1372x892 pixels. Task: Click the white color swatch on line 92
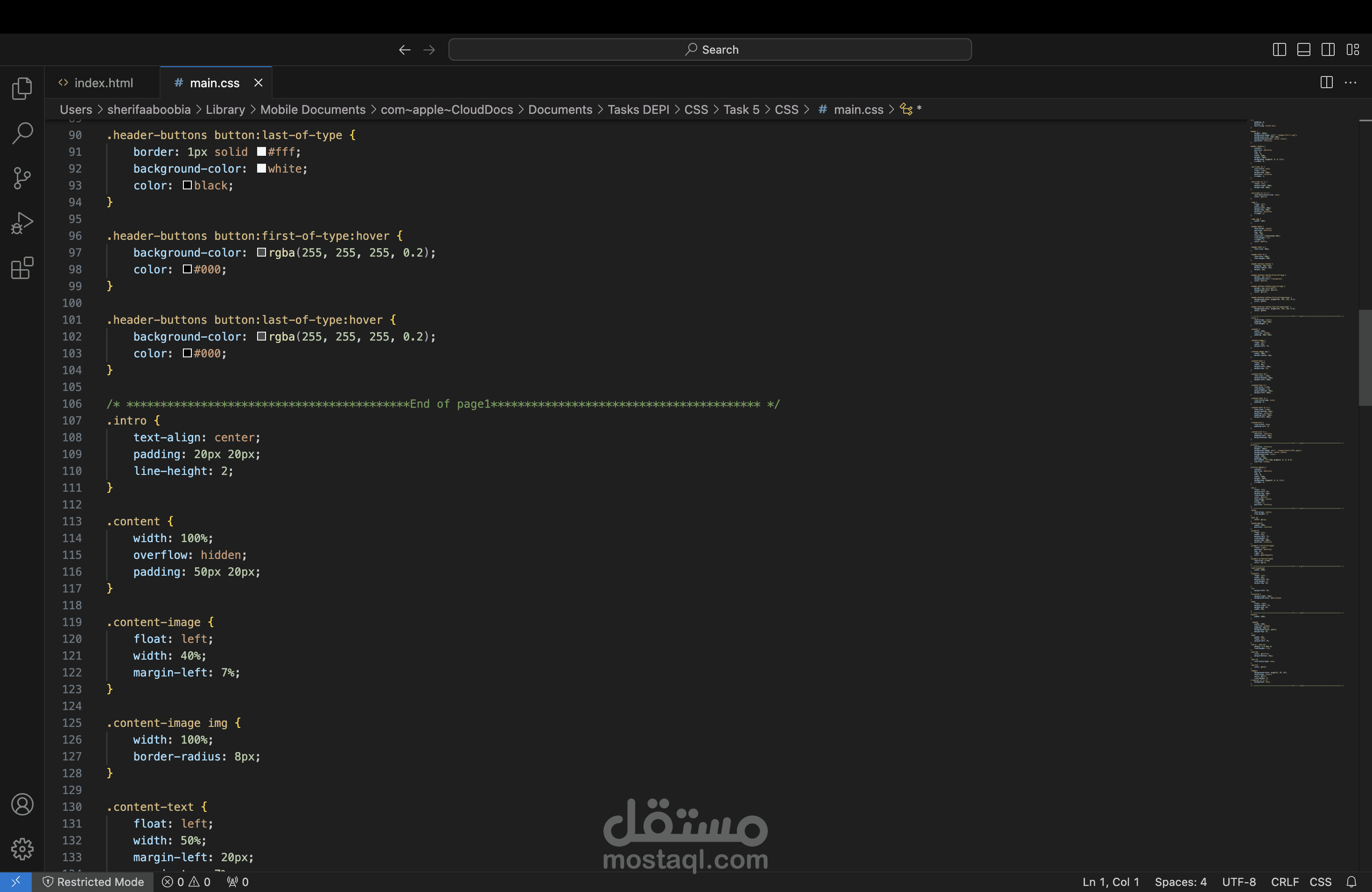click(261, 168)
